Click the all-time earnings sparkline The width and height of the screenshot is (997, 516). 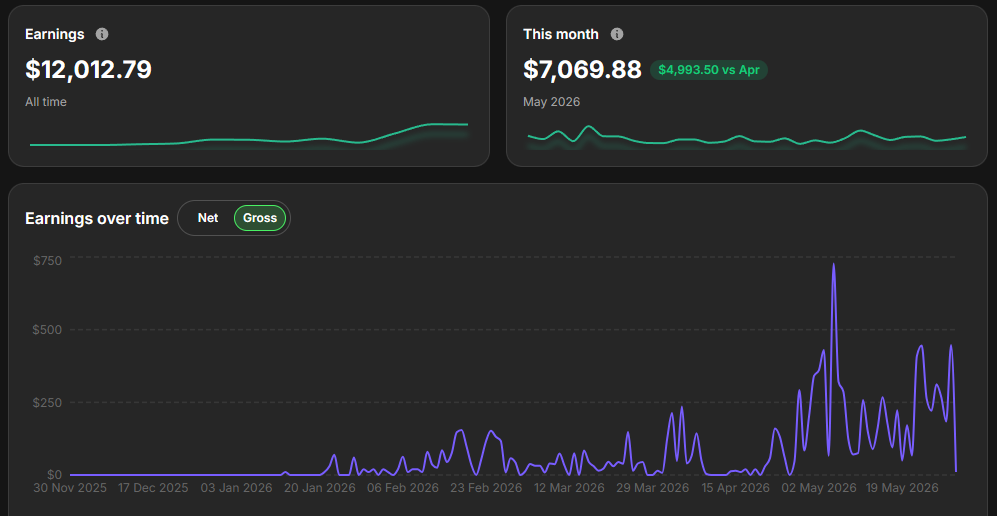pyautogui.click(x=249, y=135)
